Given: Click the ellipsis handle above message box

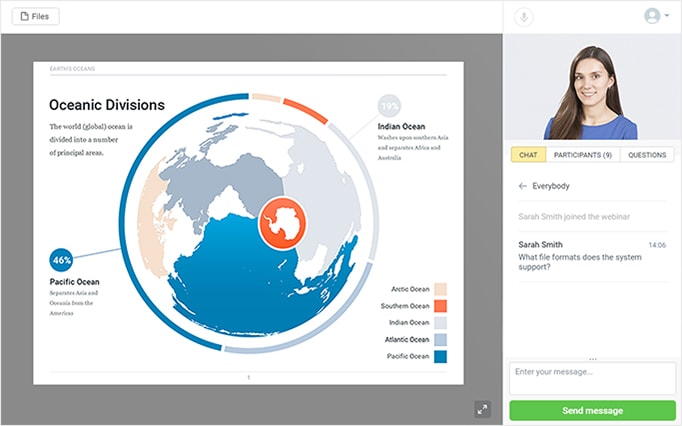Looking at the screenshot, I should click(x=592, y=358).
